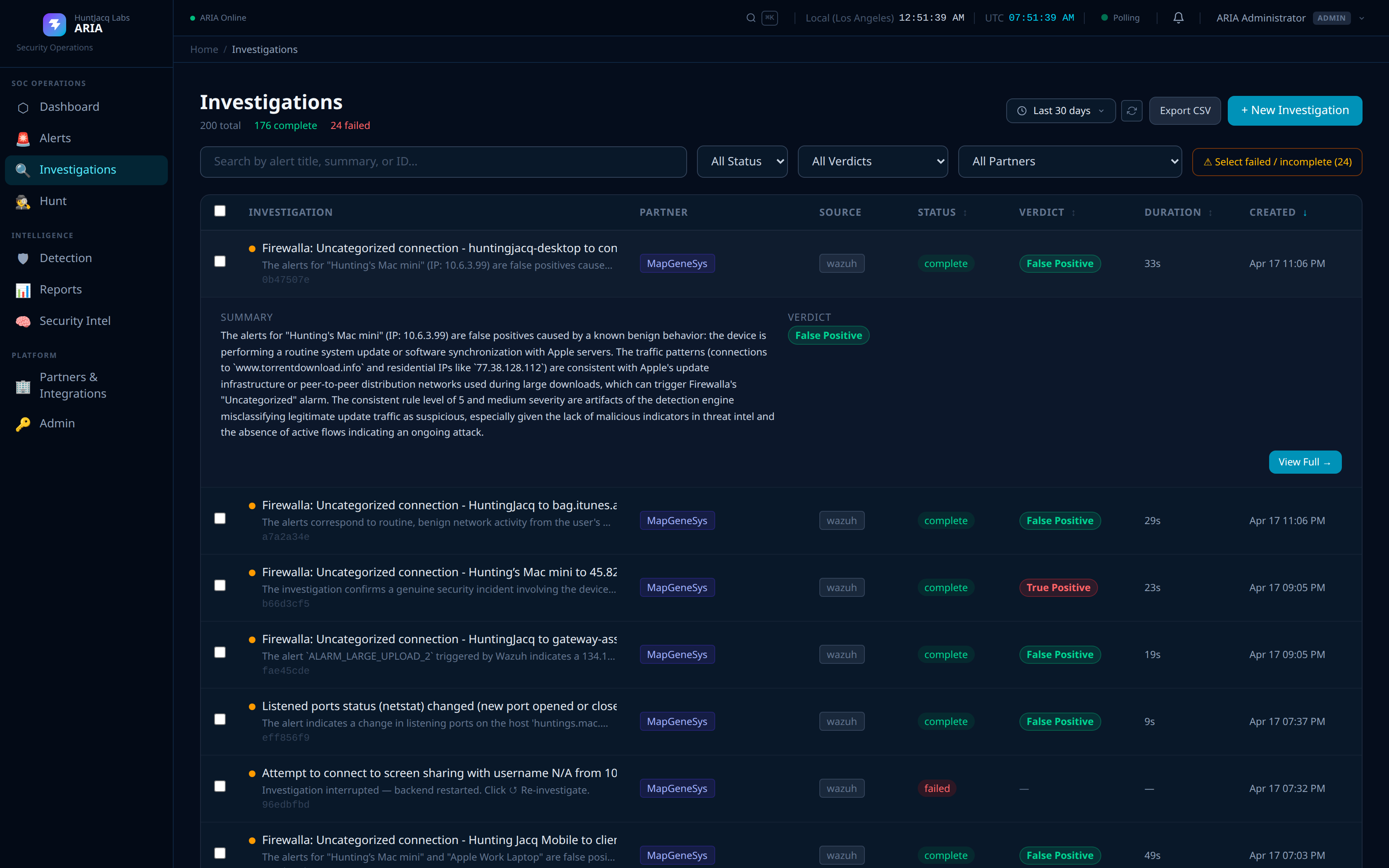
Task: Check the failed screen sharing row
Action: pos(220,786)
